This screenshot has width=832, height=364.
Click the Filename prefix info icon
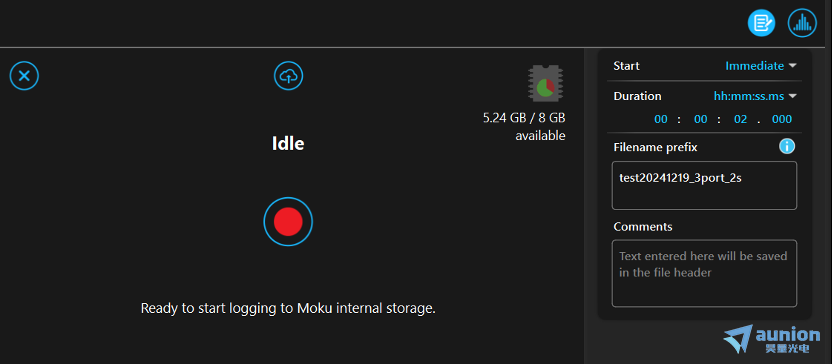coord(787,146)
